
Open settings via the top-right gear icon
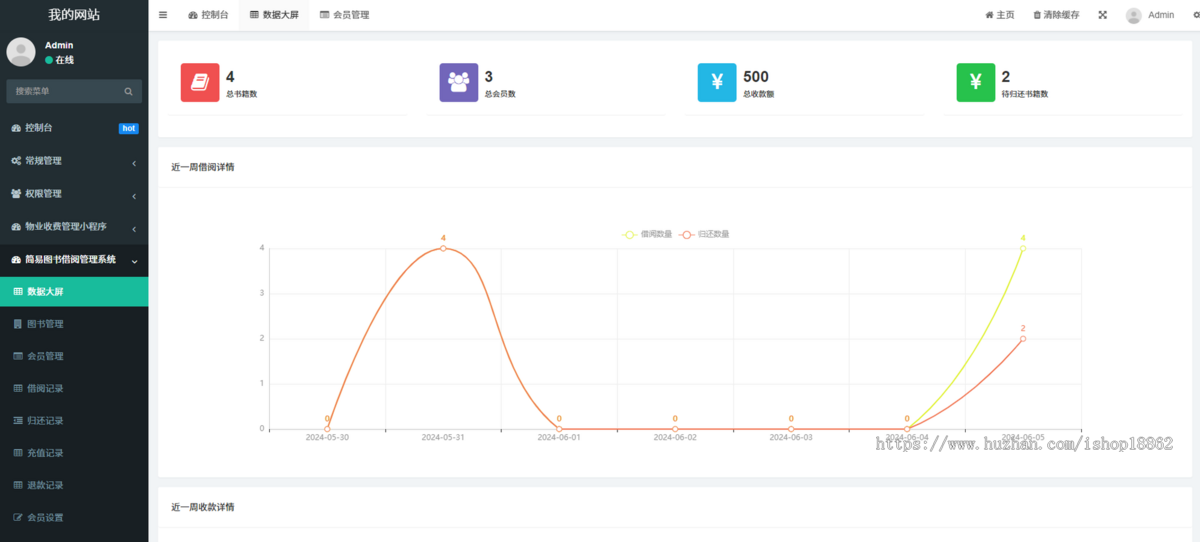(x=1194, y=15)
